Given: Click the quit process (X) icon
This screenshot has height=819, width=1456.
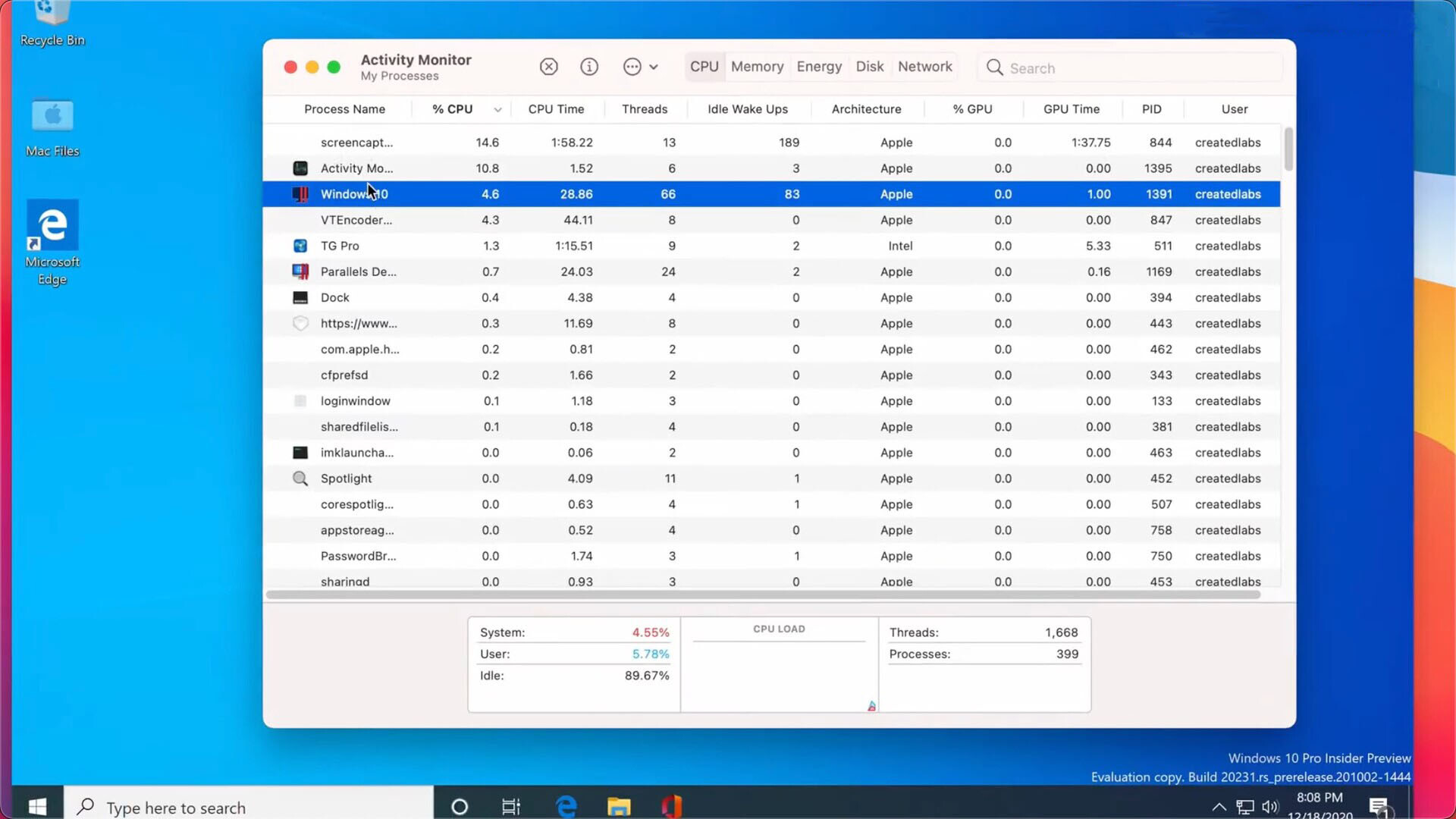Looking at the screenshot, I should point(548,67).
